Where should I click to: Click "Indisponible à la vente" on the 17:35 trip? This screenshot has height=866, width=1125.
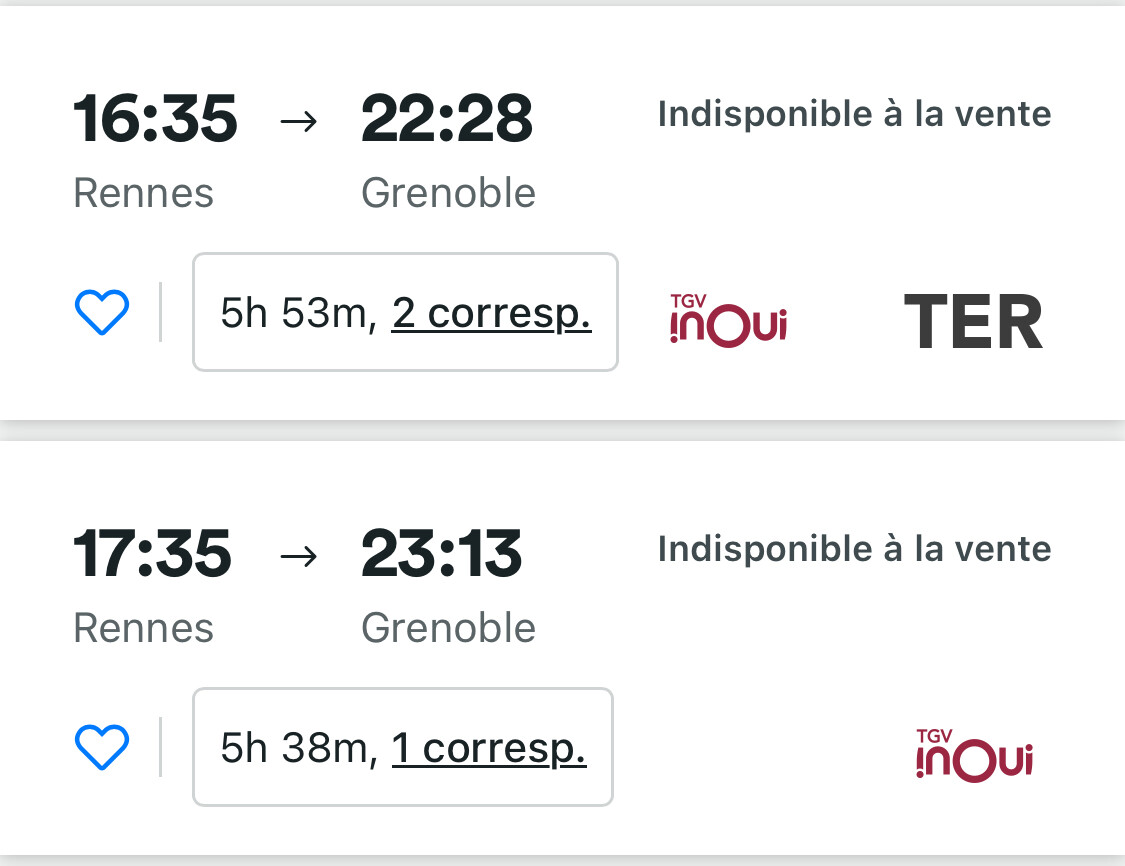(854, 549)
